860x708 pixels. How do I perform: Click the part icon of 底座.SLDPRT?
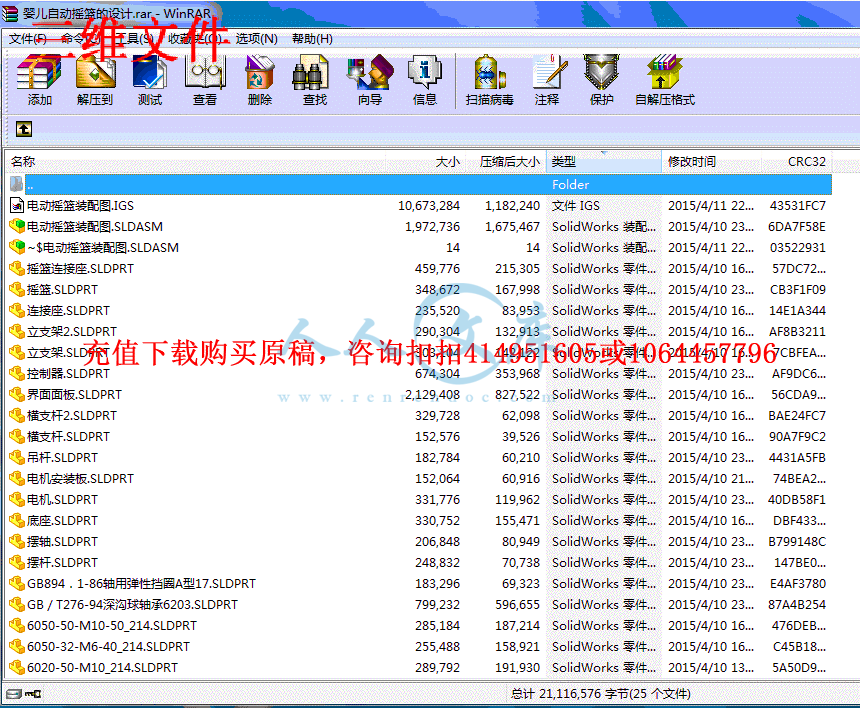pos(17,520)
